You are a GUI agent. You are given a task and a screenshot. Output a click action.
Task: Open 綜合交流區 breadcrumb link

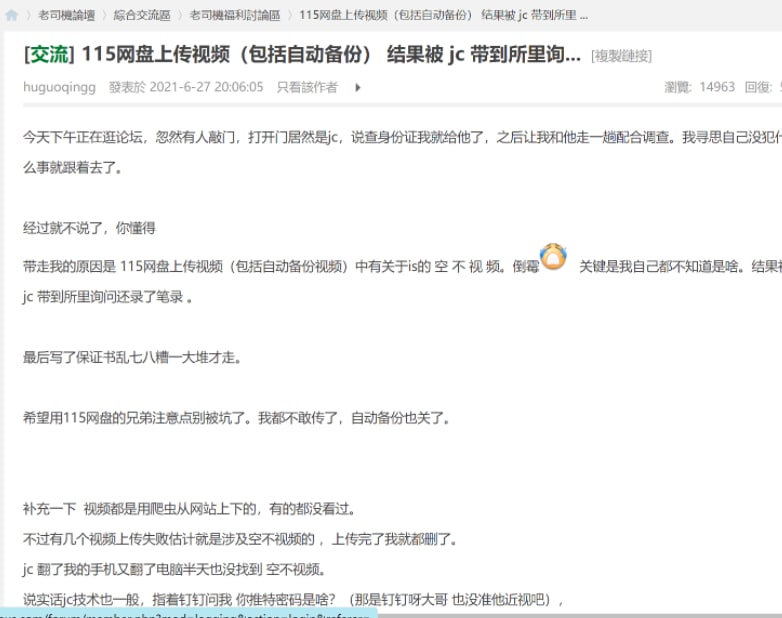[142, 15]
